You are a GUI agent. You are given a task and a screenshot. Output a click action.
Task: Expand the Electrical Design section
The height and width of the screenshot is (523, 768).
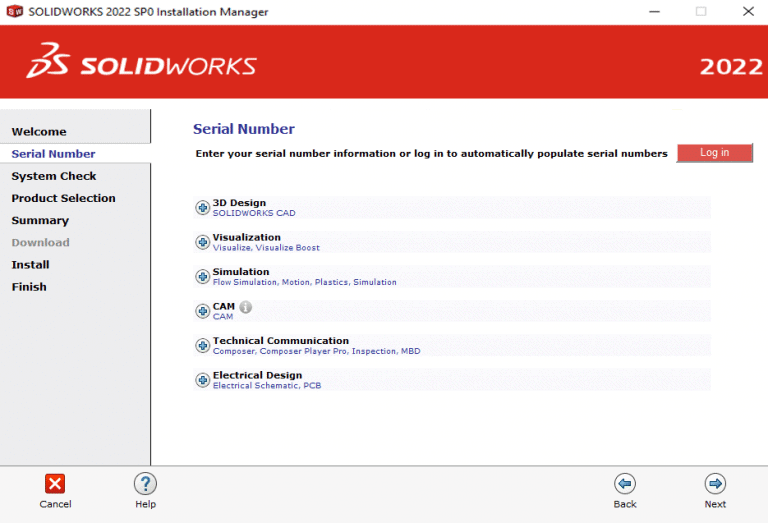[202, 380]
